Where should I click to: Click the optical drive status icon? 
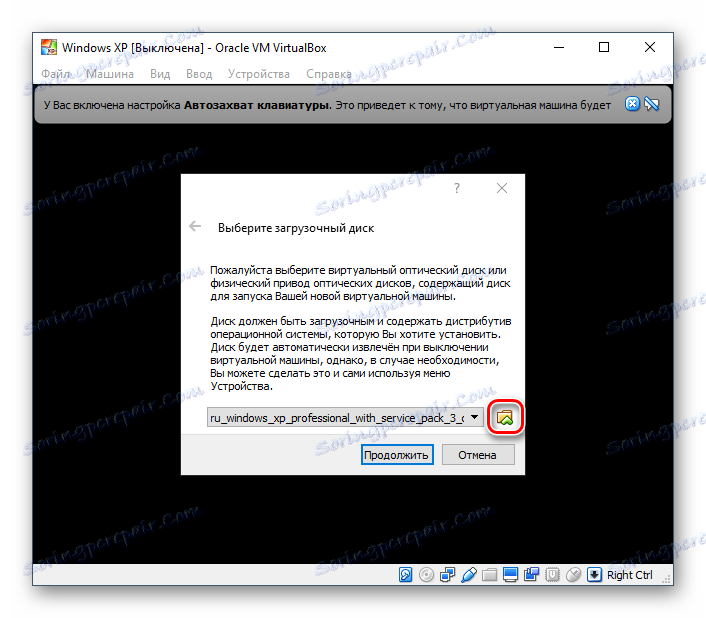[x=426, y=575]
